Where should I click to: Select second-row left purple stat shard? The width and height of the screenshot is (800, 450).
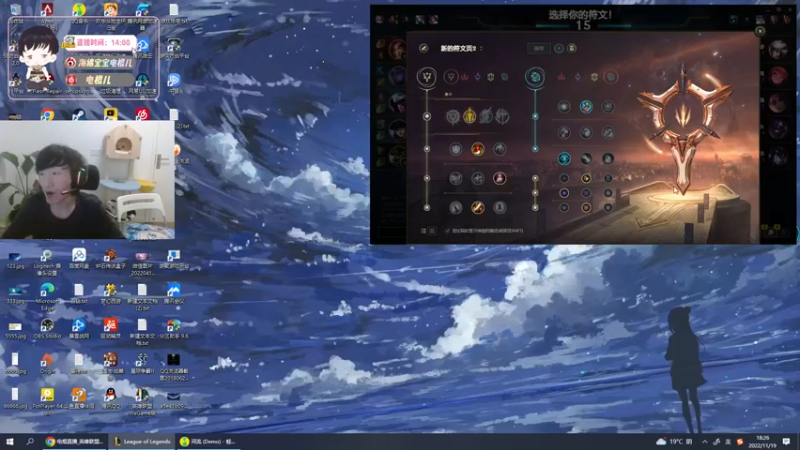pyautogui.click(x=564, y=193)
